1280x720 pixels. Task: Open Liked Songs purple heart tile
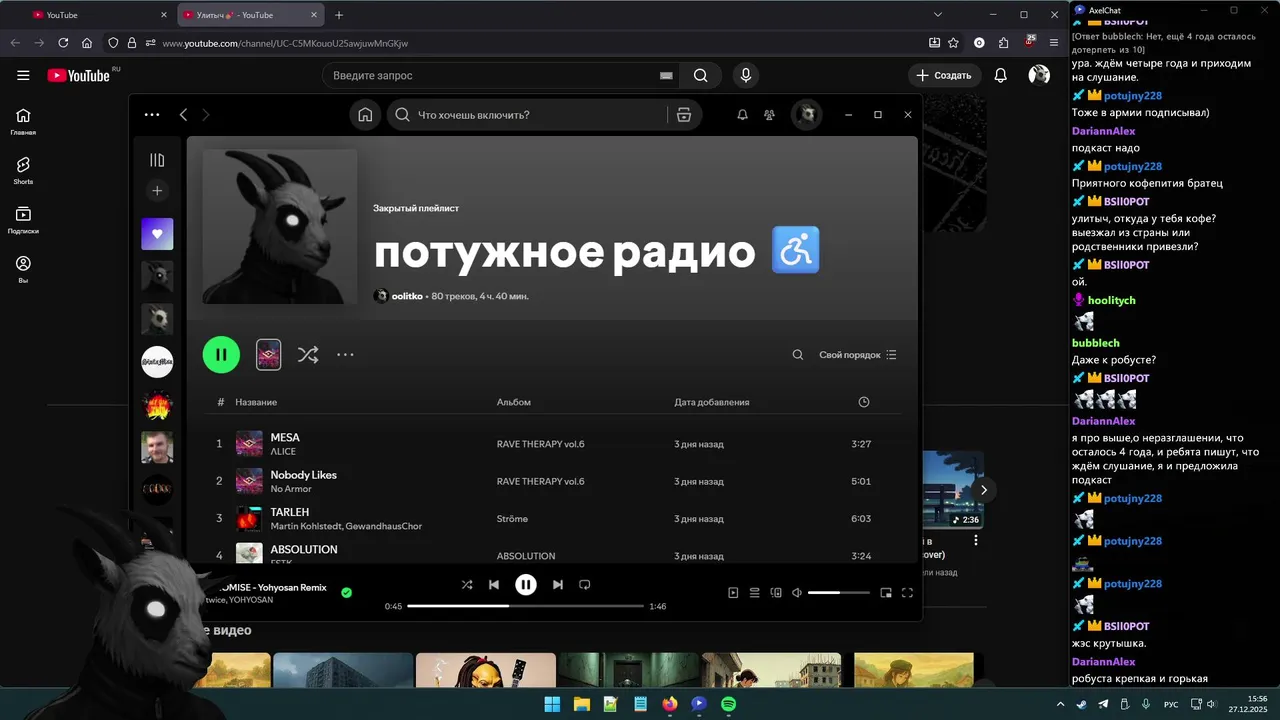coord(157,234)
